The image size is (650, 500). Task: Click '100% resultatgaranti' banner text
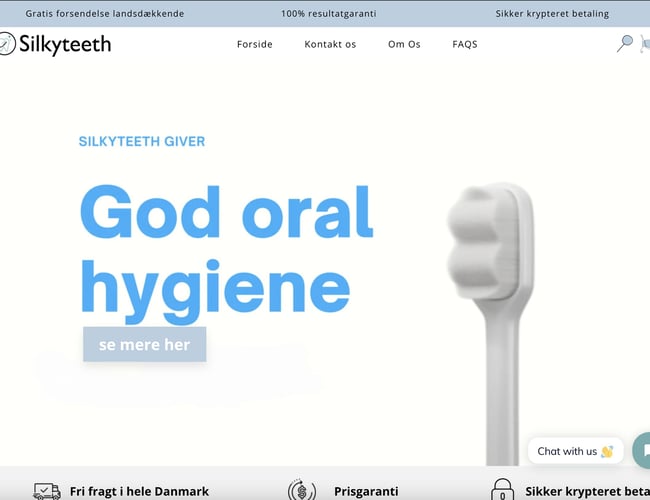coord(329,14)
